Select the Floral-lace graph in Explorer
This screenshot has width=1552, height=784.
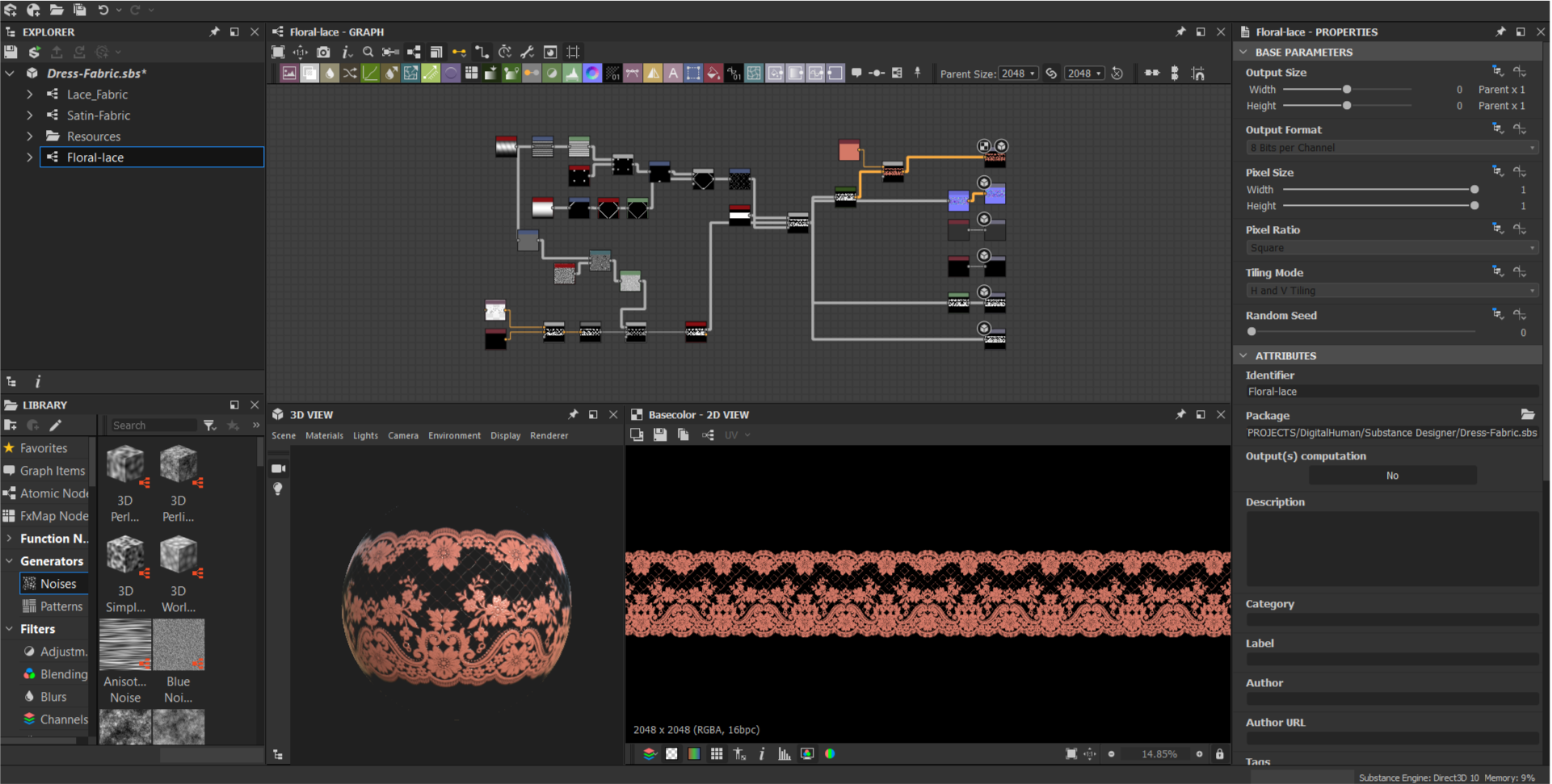pyautogui.click(x=152, y=157)
